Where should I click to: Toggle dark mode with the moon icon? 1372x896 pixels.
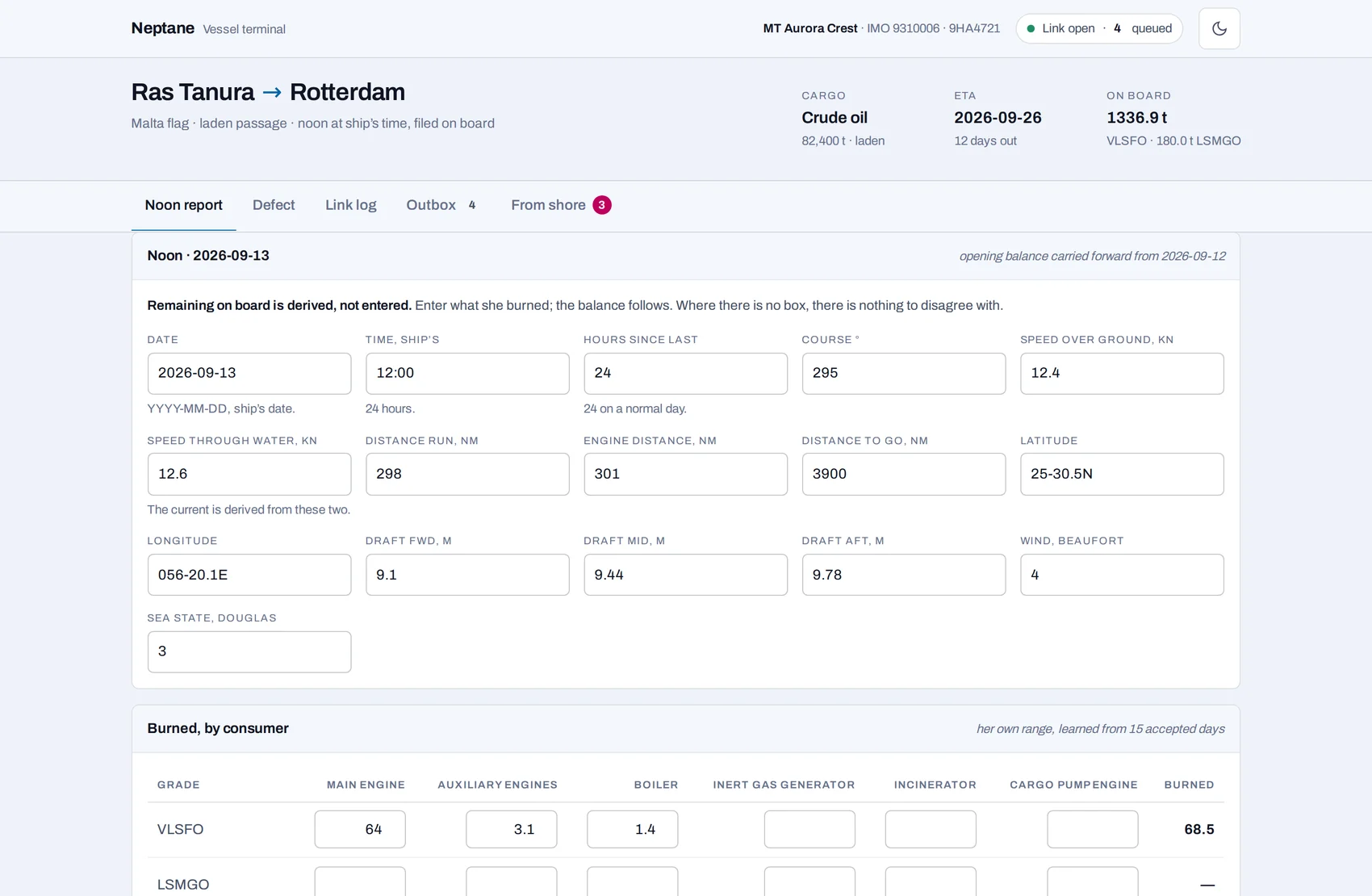1219,28
